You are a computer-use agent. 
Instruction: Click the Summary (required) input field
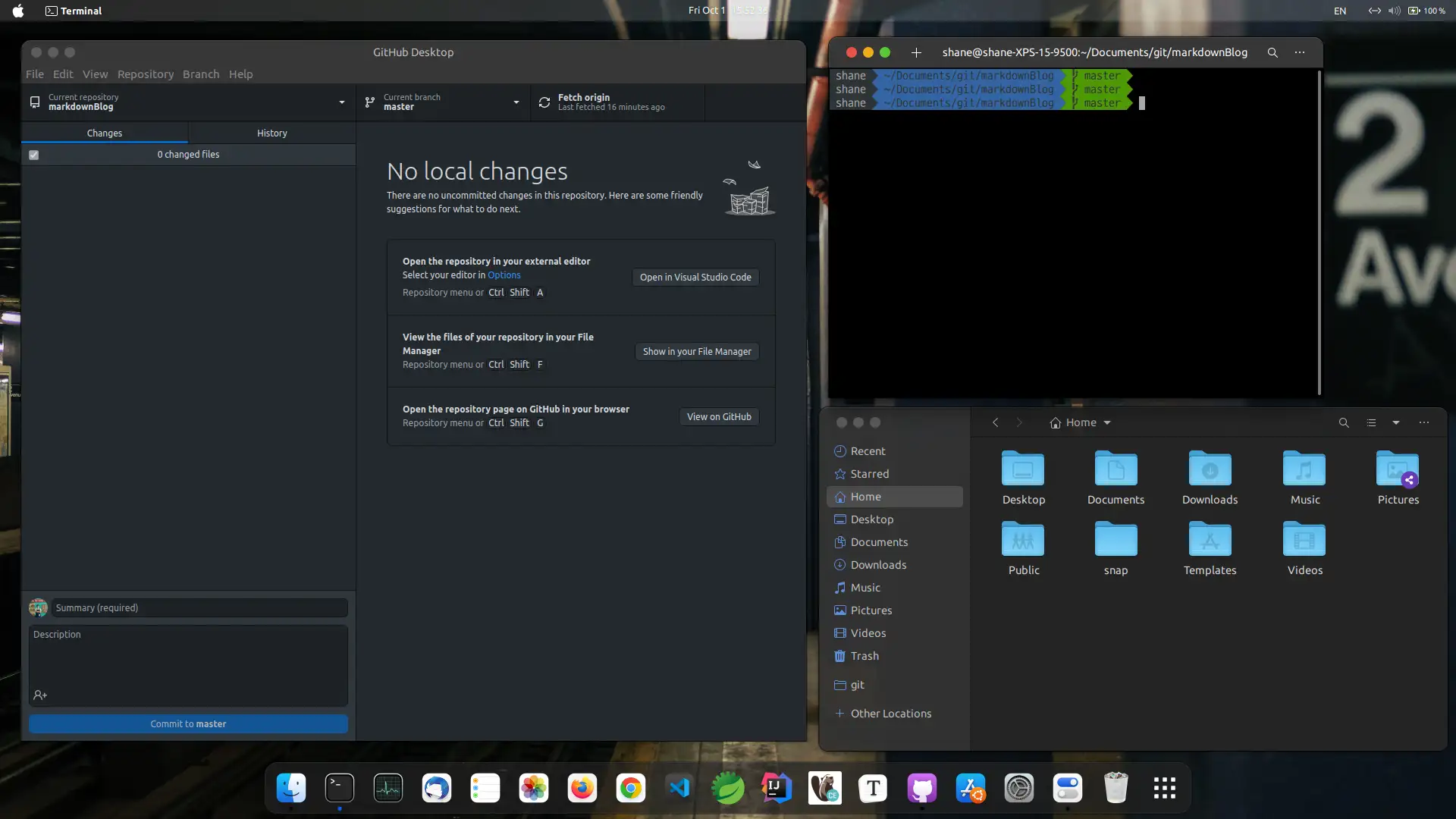click(199, 608)
